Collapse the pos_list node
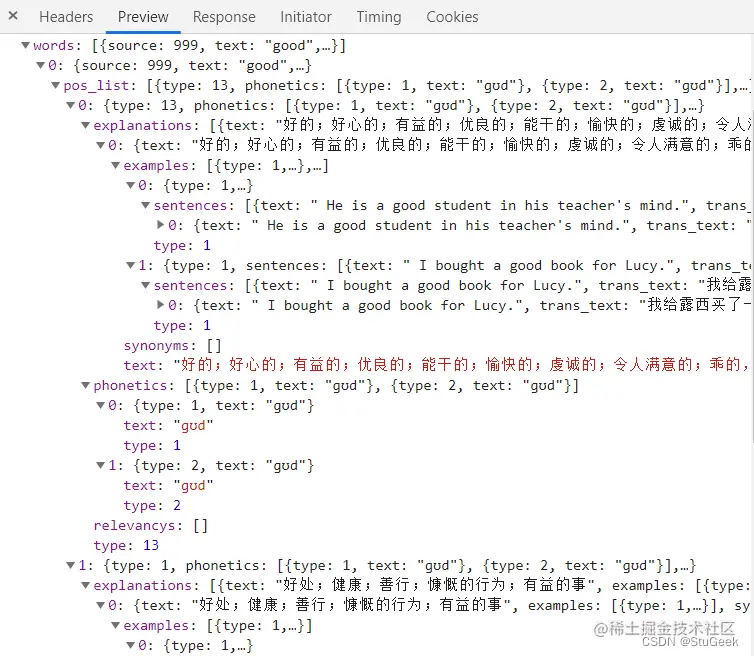This screenshot has width=754, height=656. tap(56, 86)
